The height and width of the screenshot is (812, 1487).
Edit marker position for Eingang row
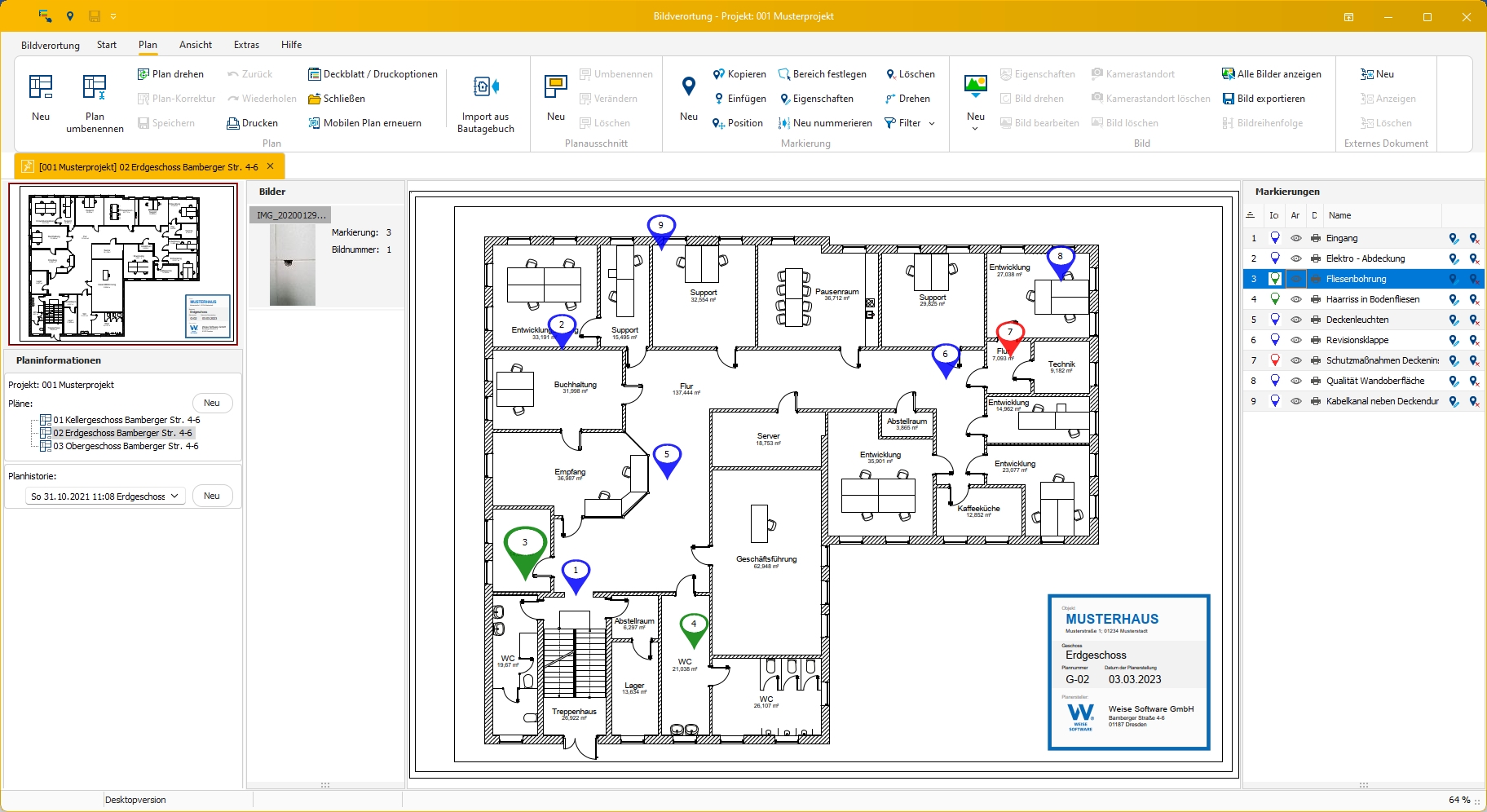(x=1454, y=238)
